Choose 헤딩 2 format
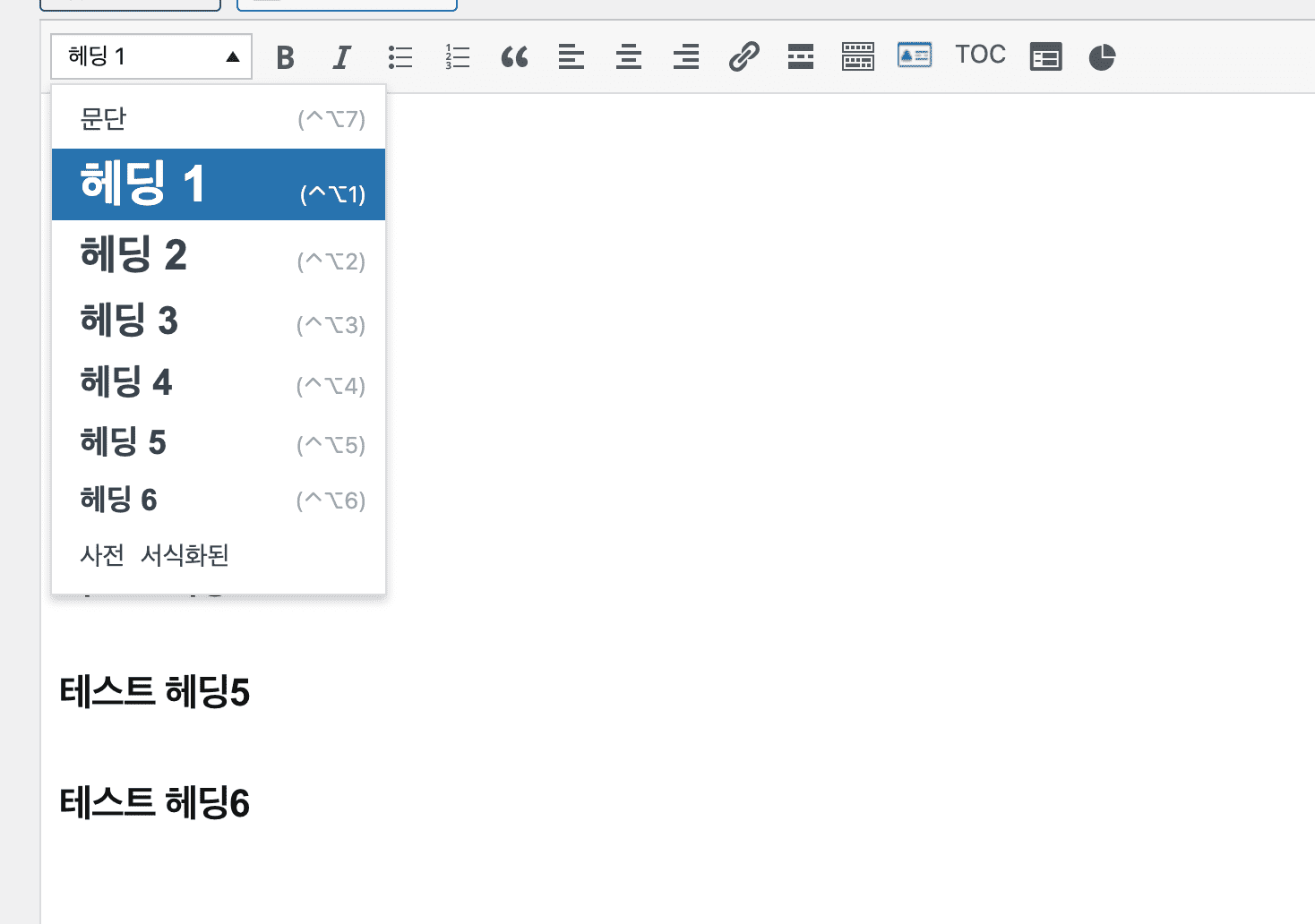The image size is (1315, 924). (219, 255)
